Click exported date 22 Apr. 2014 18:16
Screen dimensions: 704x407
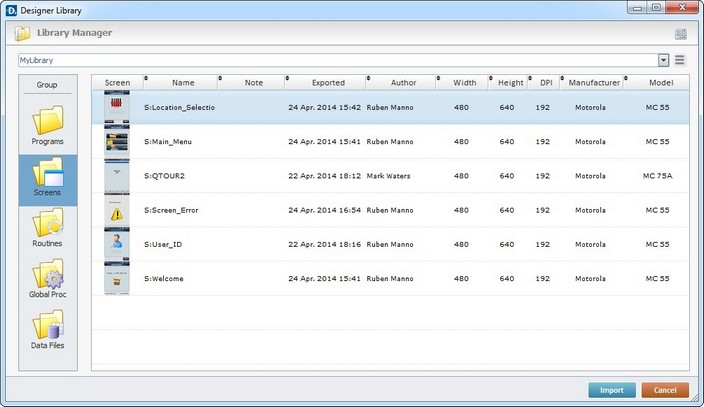pyautogui.click(x=324, y=244)
